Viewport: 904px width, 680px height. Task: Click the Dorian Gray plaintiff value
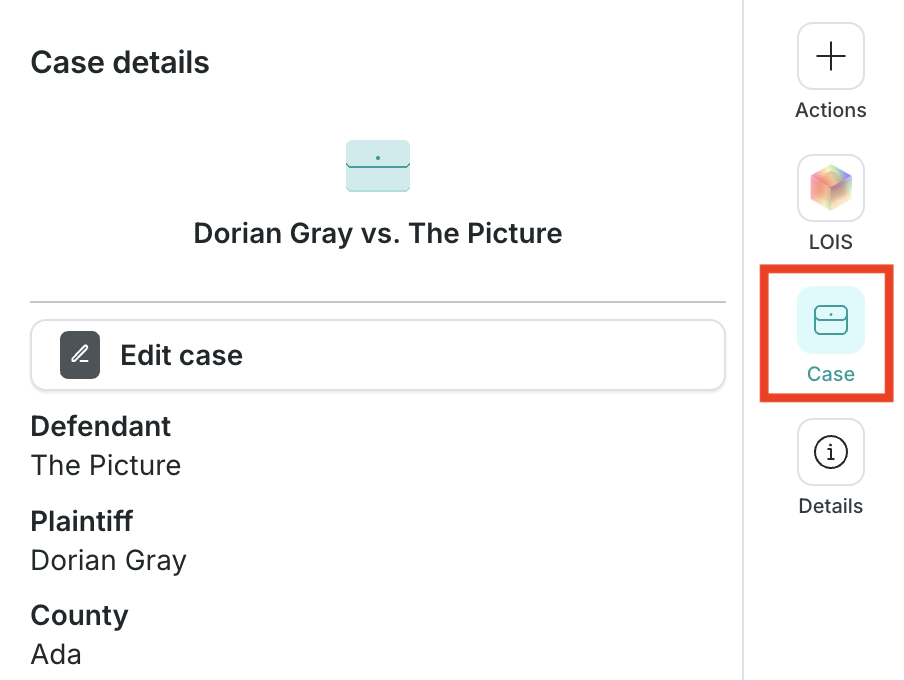coord(108,561)
